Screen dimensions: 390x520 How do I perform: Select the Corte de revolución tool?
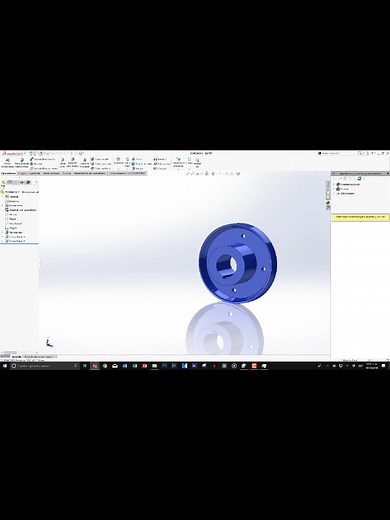[85, 162]
